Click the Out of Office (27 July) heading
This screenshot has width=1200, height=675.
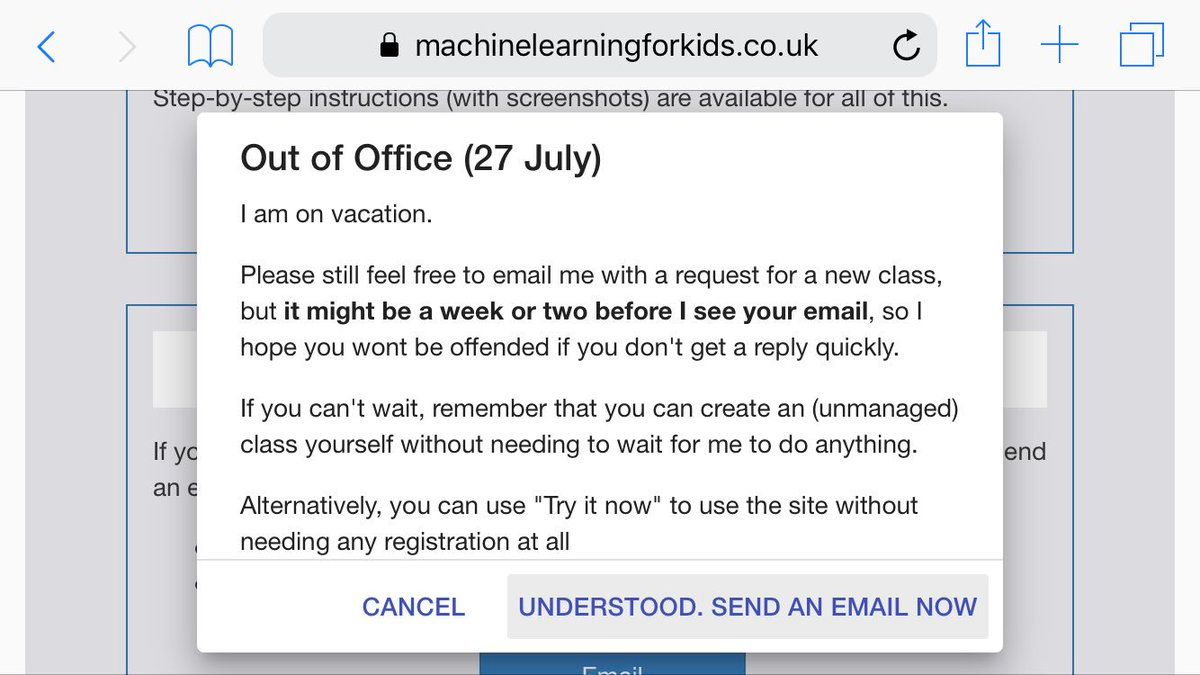pyautogui.click(x=421, y=159)
